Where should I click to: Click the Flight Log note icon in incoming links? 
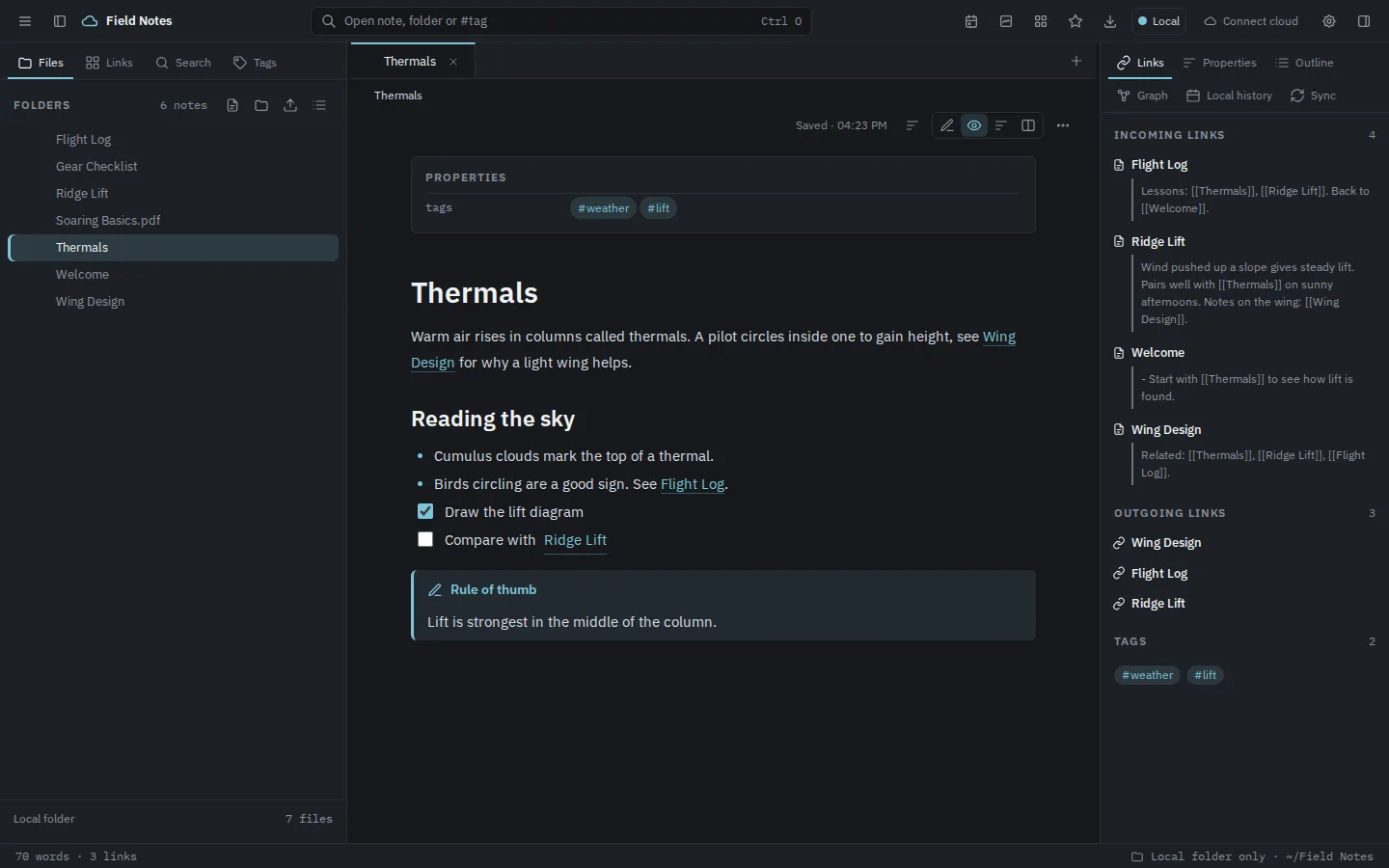(x=1119, y=165)
